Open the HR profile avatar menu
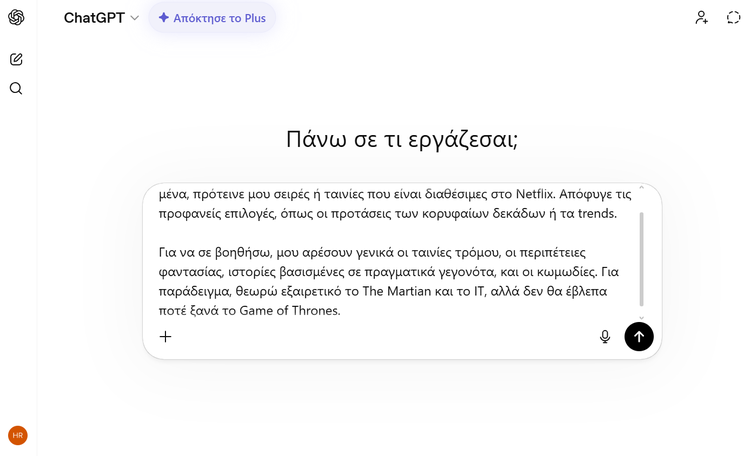Image resolution: width=750 pixels, height=456 pixels. pos(17,435)
